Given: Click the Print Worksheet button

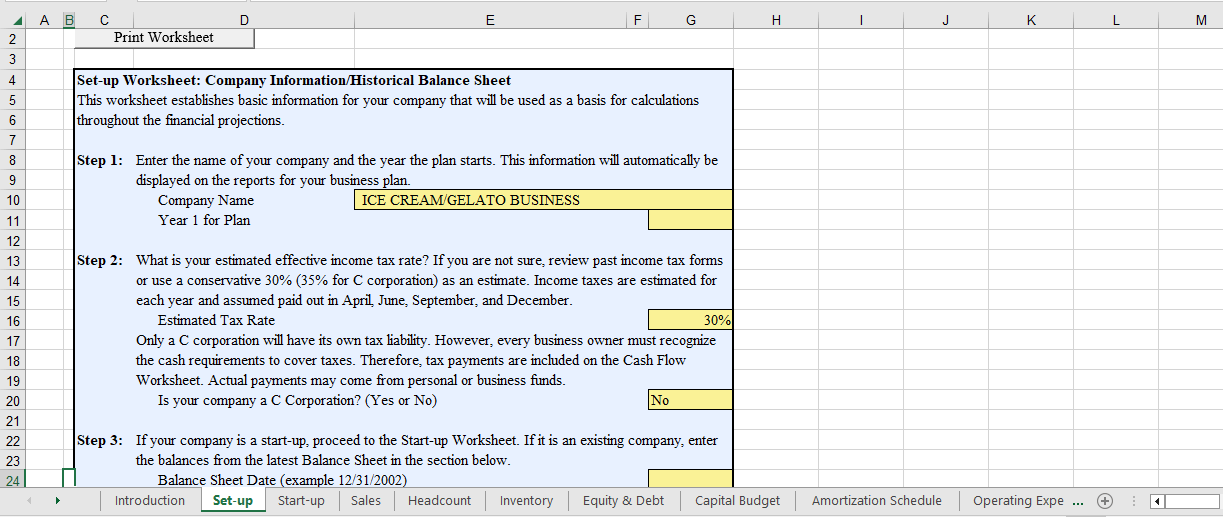Looking at the screenshot, I should click(164, 38).
